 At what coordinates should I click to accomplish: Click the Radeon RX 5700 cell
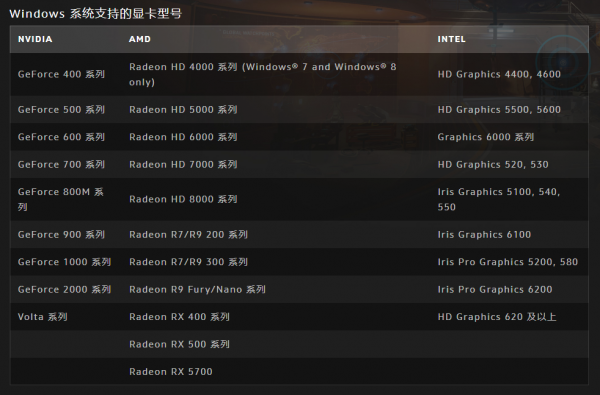pos(171,372)
